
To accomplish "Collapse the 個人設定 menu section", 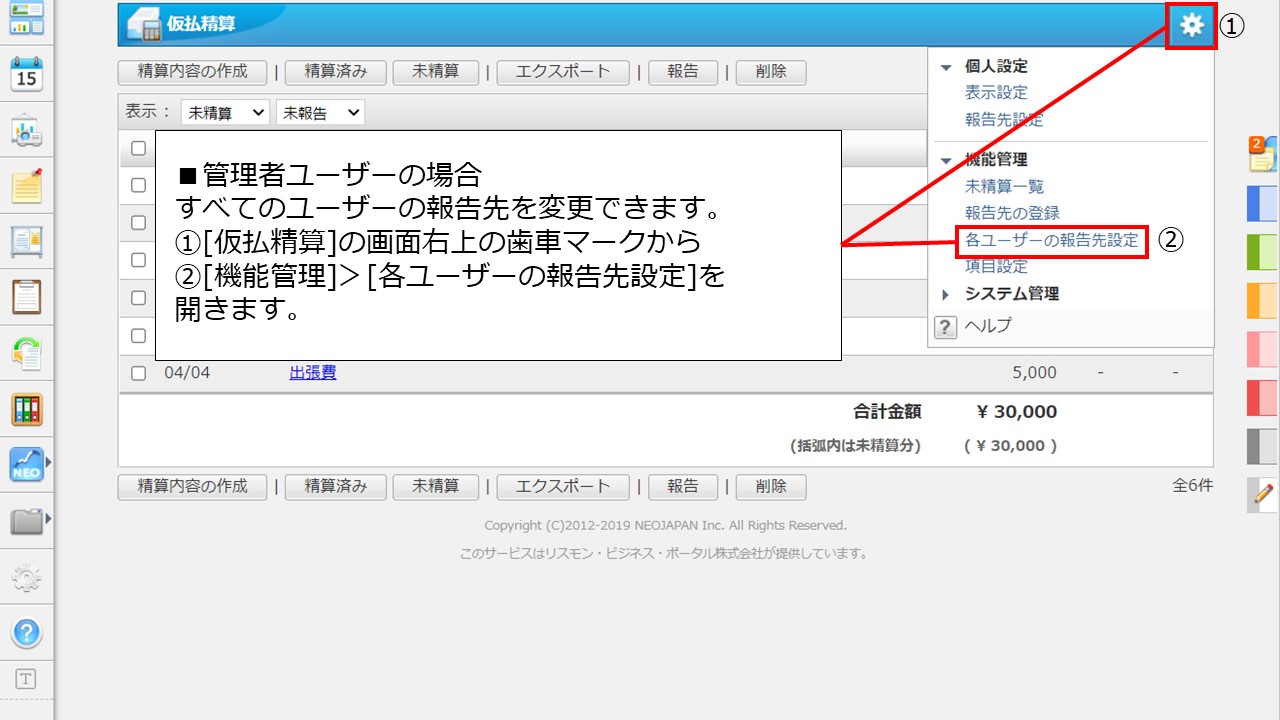I will click(x=946, y=67).
